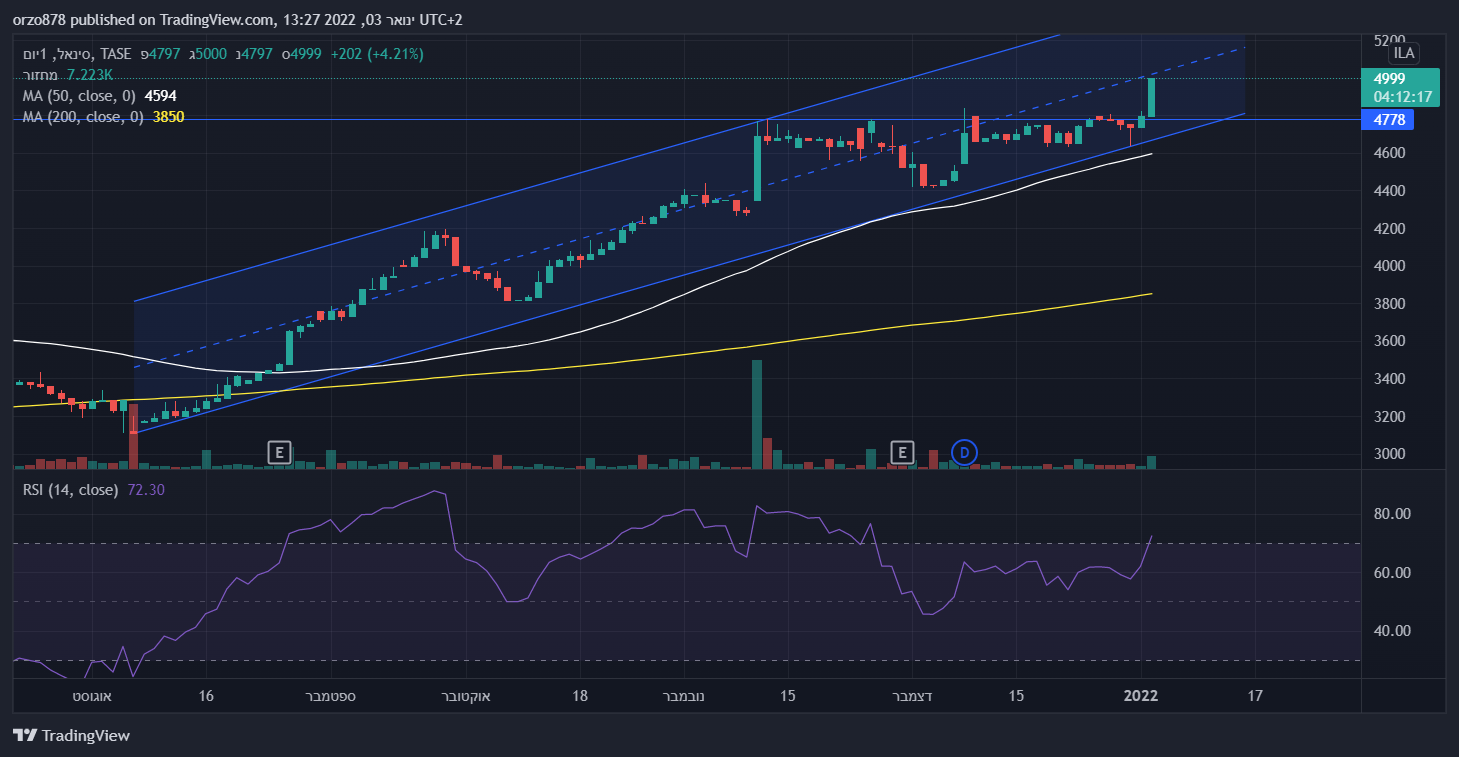The height and width of the screenshot is (757, 1459).
Task: Click the 3600 price axis label
Action: (1388, 341)
